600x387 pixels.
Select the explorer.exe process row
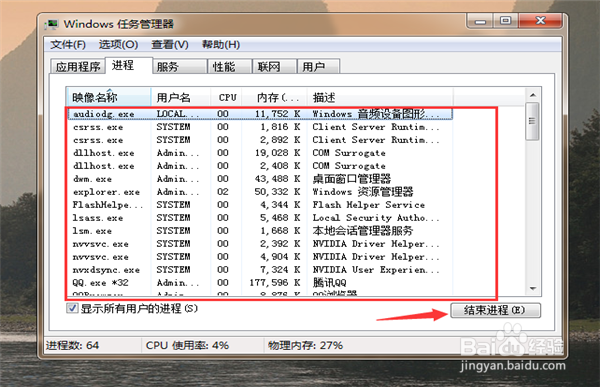coord(260,192)
